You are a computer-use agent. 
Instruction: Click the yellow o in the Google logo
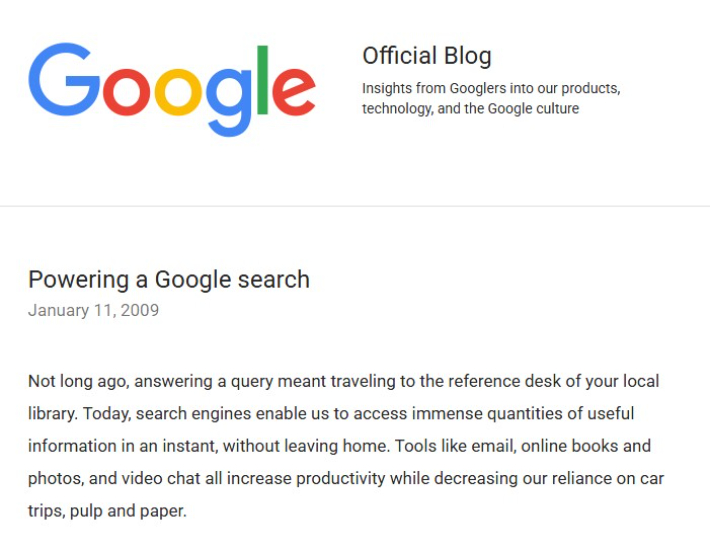tap(178, 92)
